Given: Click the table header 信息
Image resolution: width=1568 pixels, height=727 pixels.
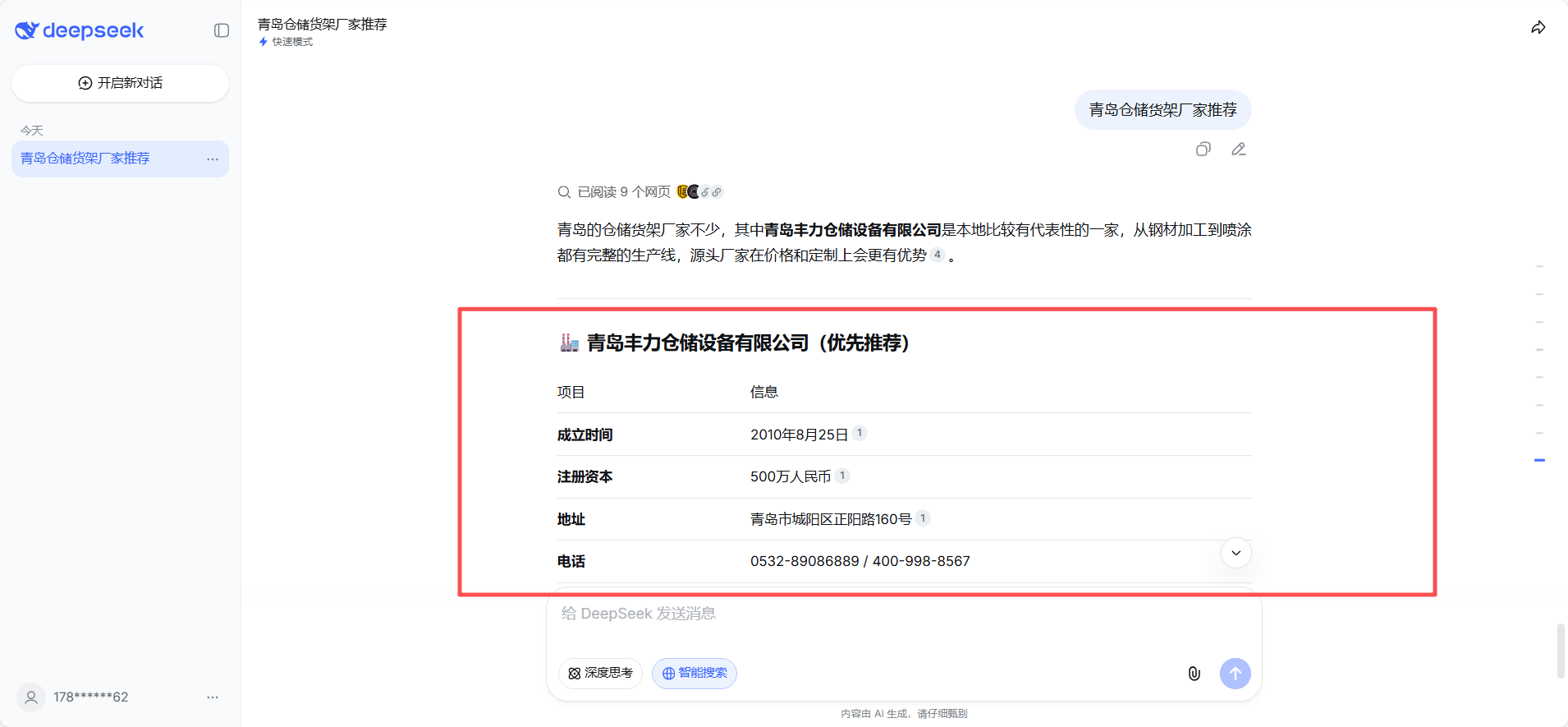Looking at the screenshot, I should pyautogui.click(x=764, y=392).
